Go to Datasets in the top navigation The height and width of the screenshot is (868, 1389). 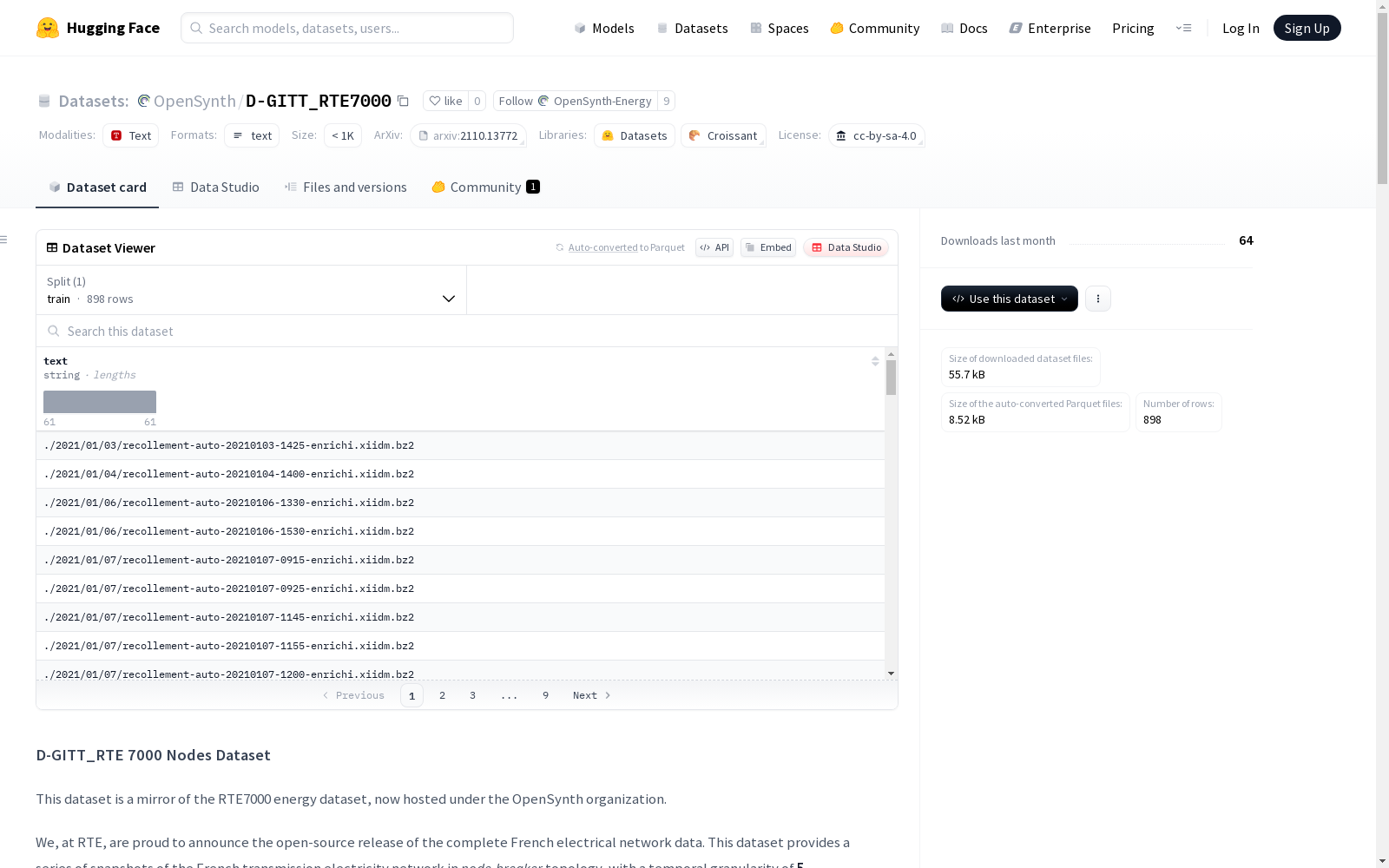[x=692, y=28]
